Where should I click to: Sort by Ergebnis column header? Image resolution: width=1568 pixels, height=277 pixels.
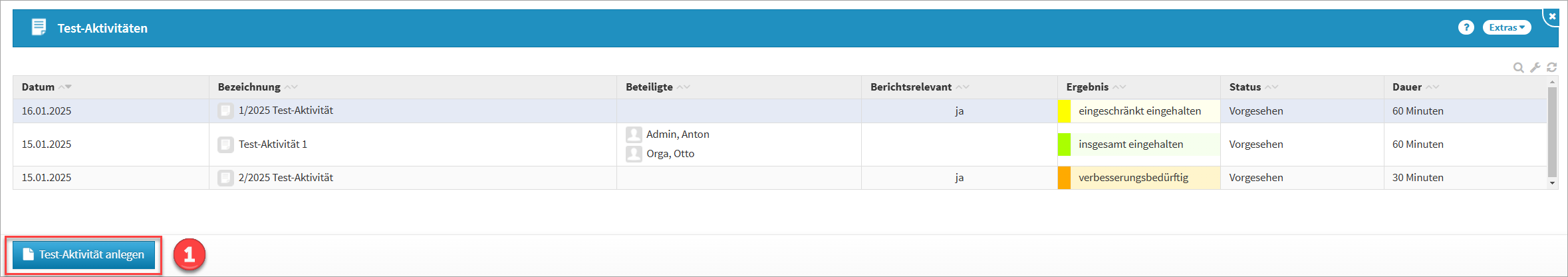click(1087, 87)
